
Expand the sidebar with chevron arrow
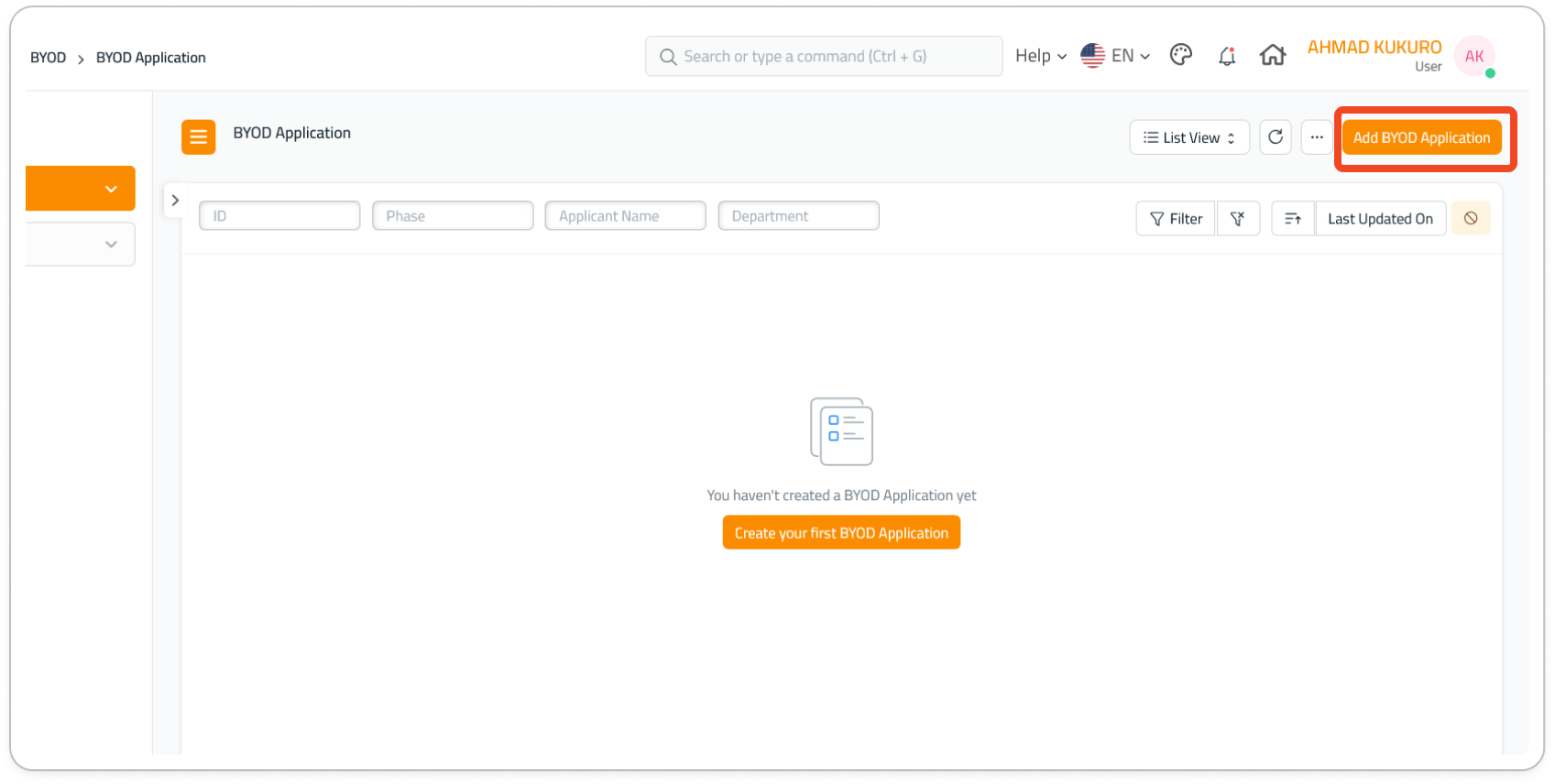pos(175,201)
